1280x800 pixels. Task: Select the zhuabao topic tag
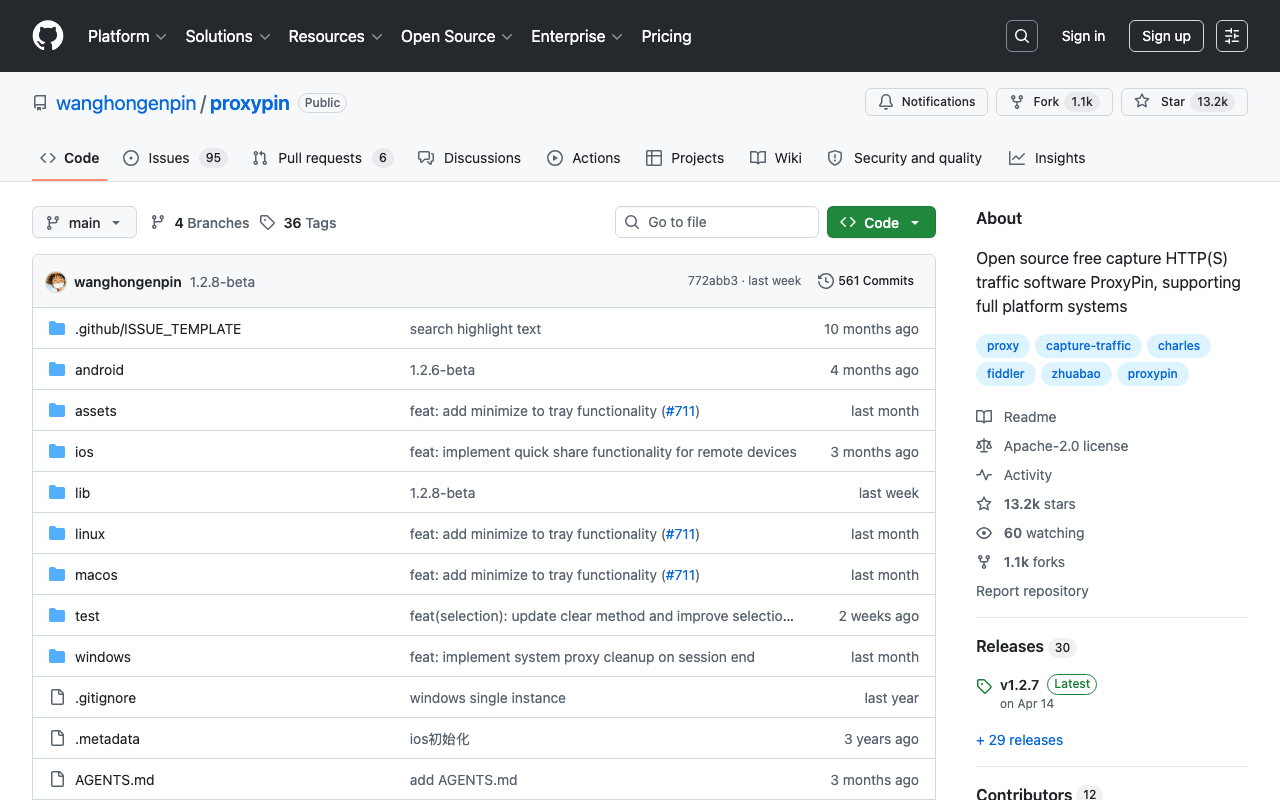click(1076, 374)
